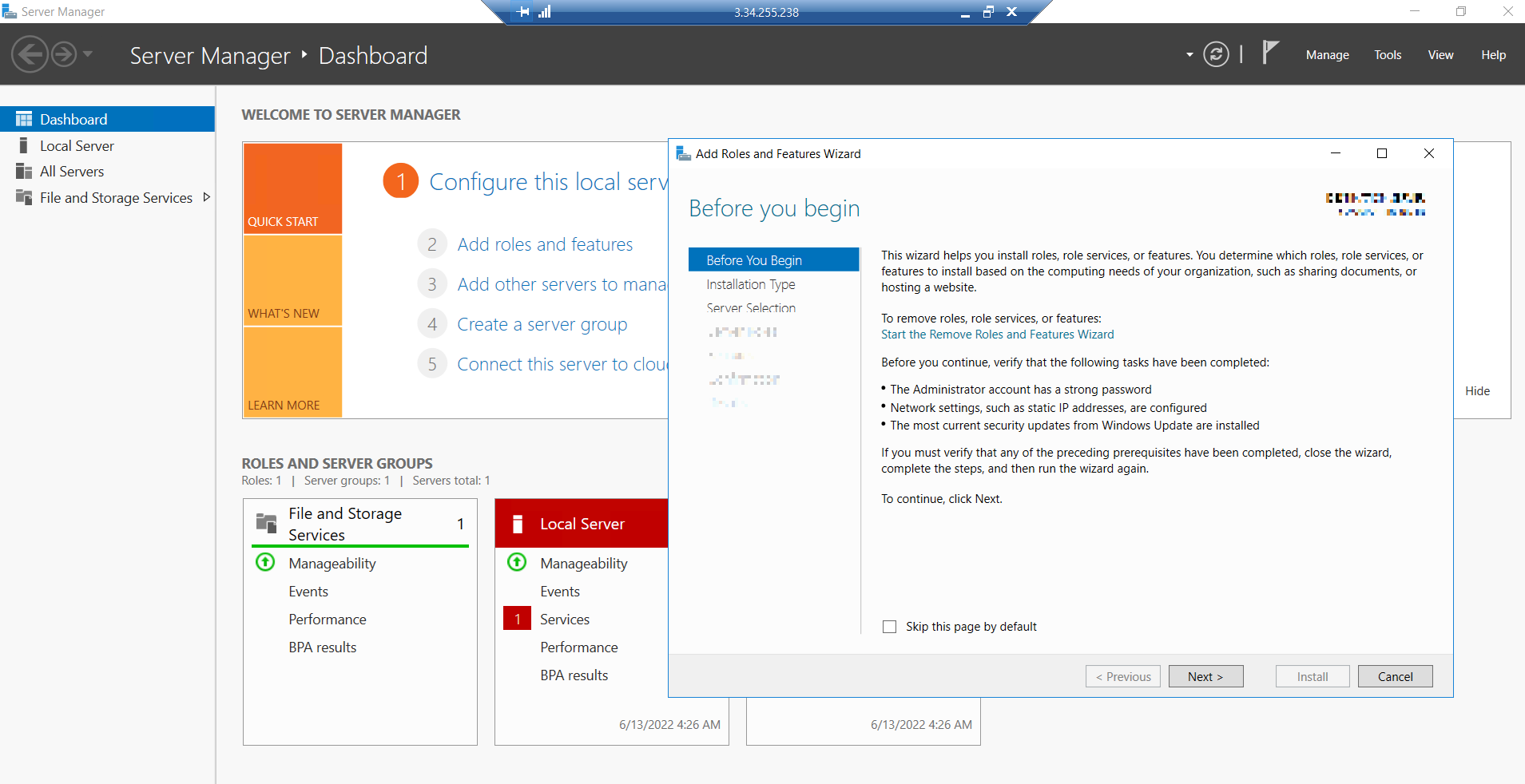Viewport: 1525px width, 784px height.
Task: Open the LEARN MORE tile
Action: pos(292,372)
